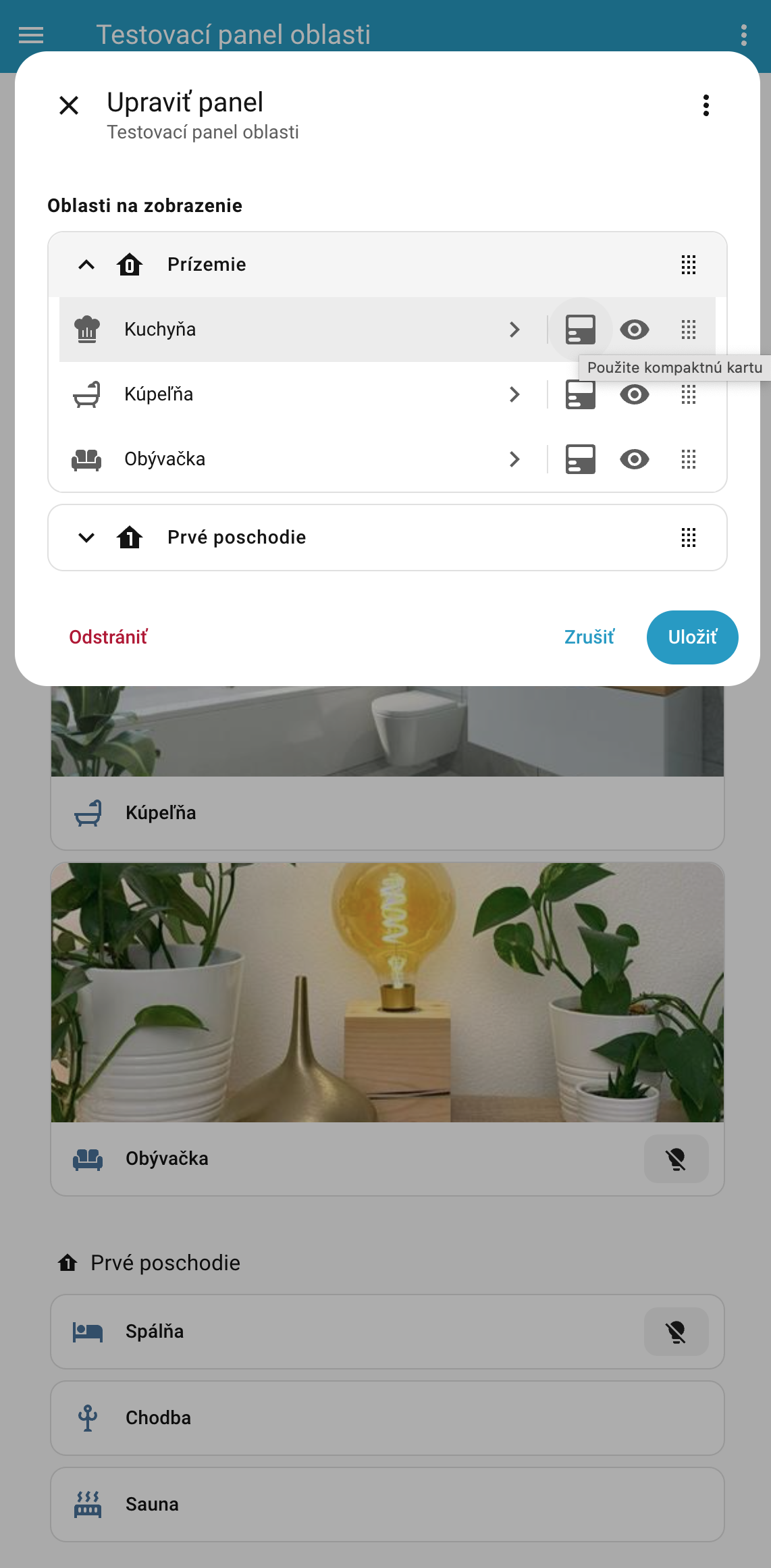Collapse the Prízemie floor section
This screenshot has height=1568, width=771.
(x=86, y=265)
